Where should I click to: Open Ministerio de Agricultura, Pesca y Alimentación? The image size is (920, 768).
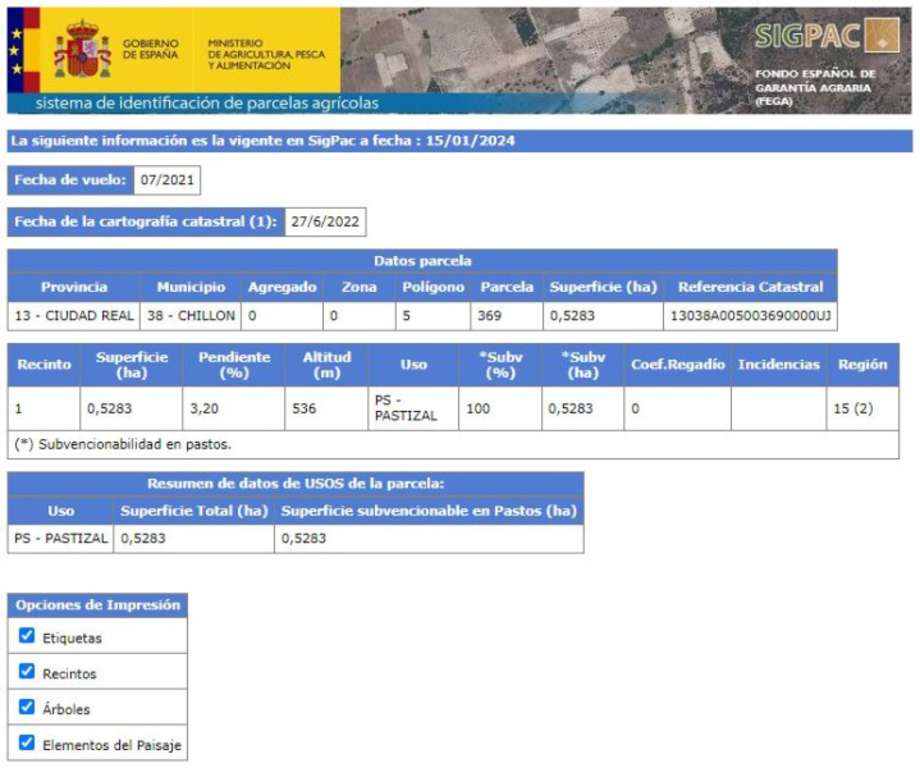(264, 55)
